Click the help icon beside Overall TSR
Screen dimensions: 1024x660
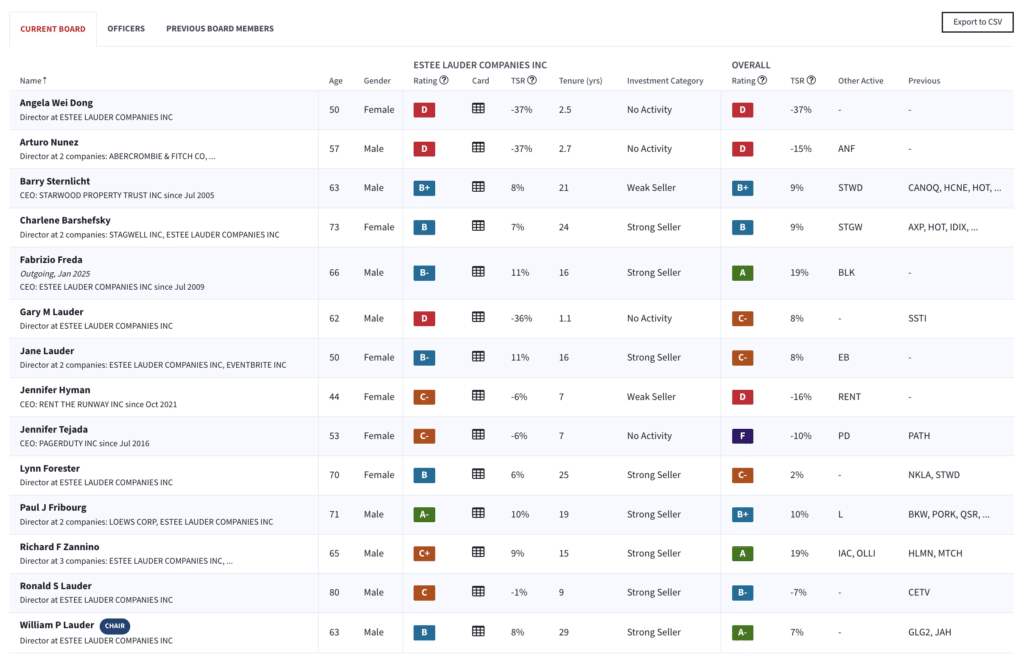point(811,80)
